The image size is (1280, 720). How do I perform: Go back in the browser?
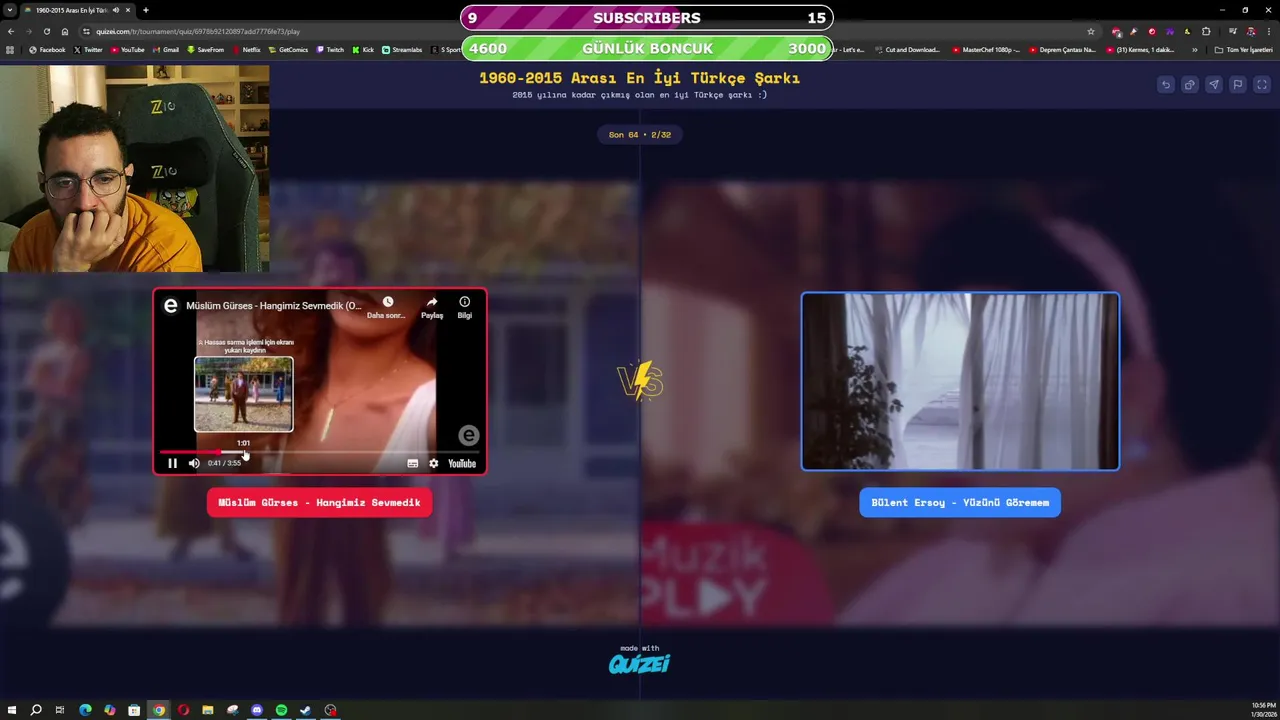click(x=10, y=31)
